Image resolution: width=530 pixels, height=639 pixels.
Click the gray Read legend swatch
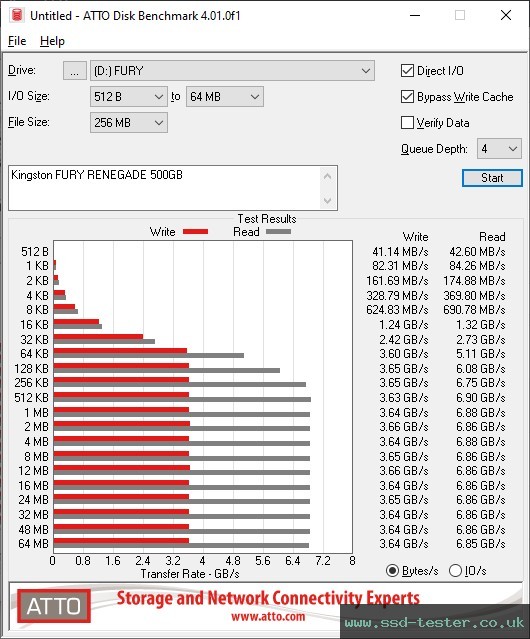pos(279,231)
